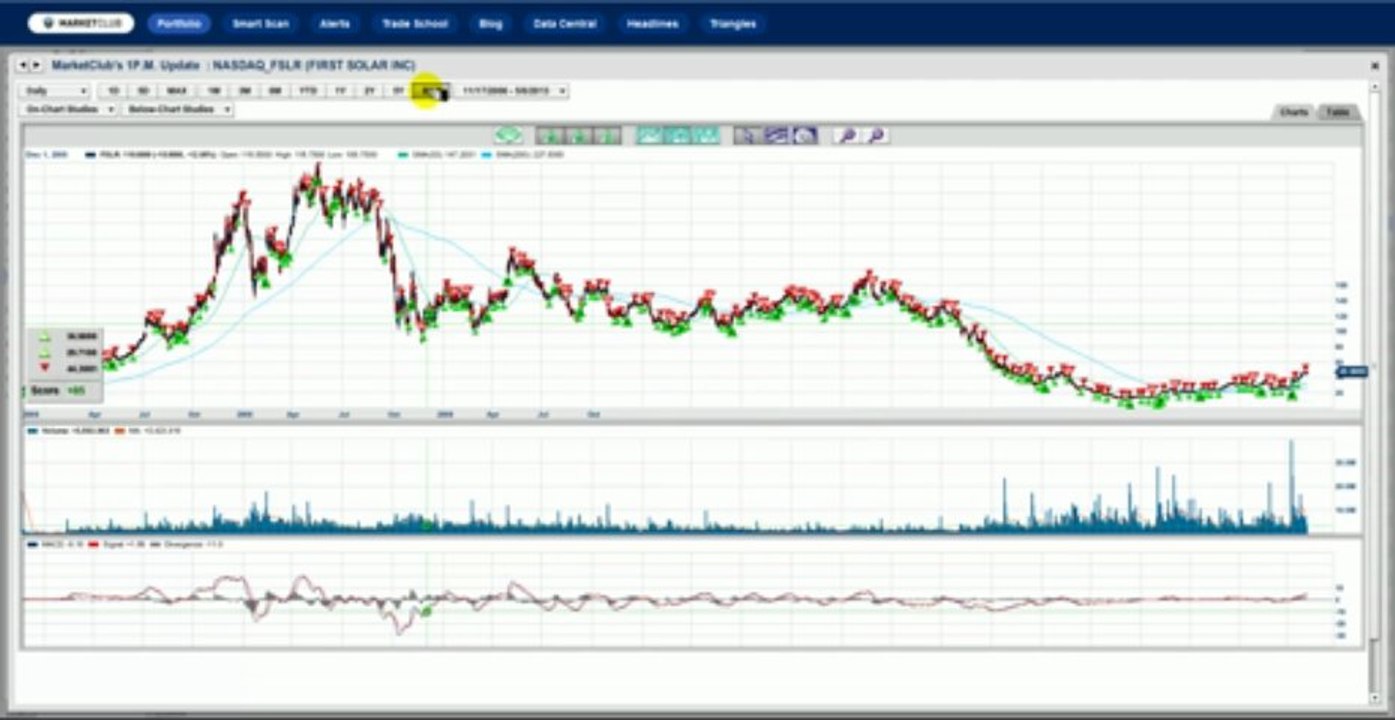
Task: Open Headlines in top navigation
Action: 652,23
